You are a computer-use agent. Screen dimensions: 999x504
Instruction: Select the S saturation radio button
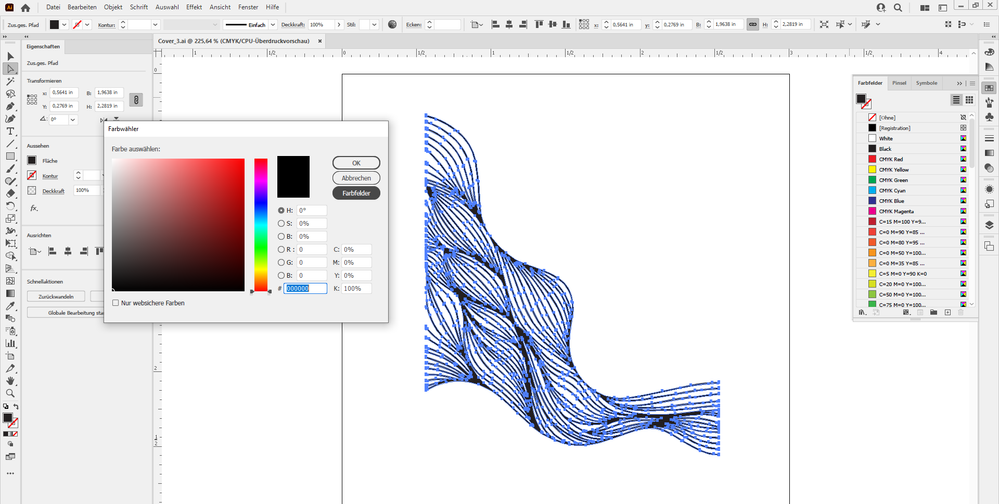coord(281,224)
